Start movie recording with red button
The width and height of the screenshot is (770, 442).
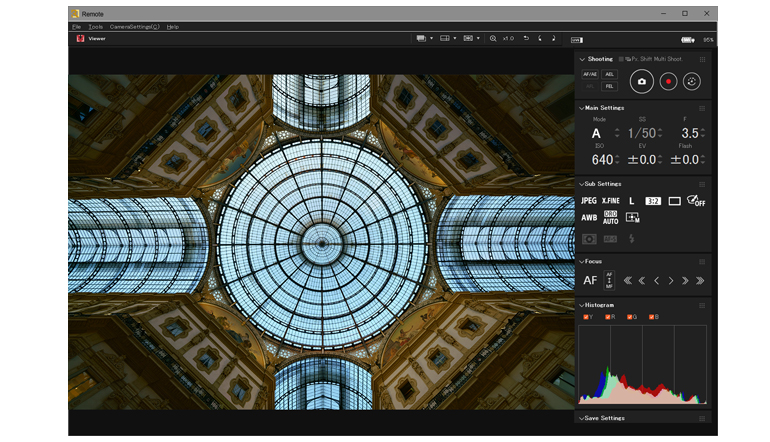[667, 82]
